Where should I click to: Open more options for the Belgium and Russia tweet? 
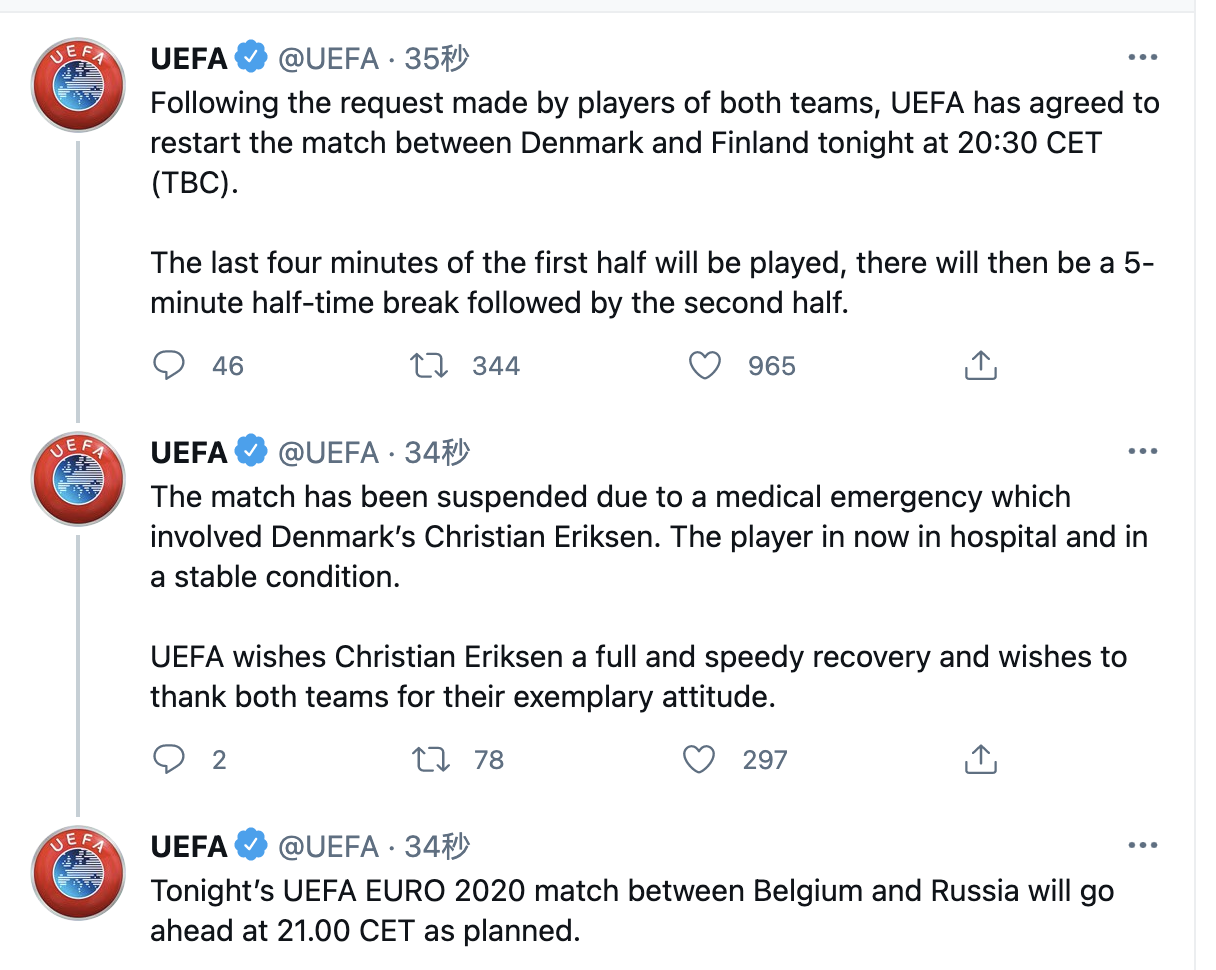click(1142, 846)
